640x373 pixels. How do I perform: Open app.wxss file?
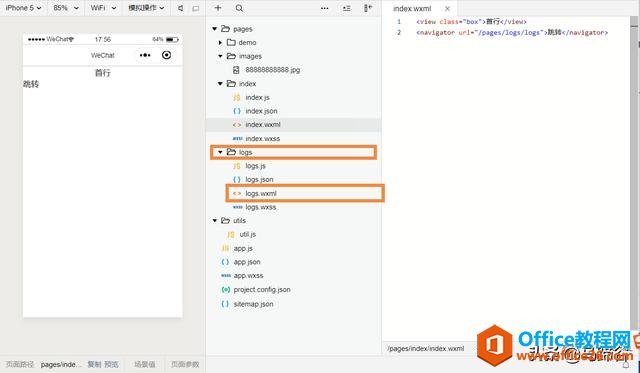248,276
